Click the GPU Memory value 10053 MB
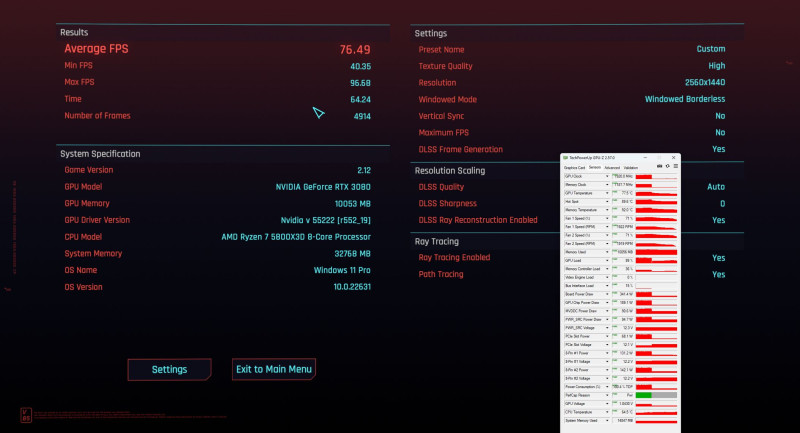This screenshot has width=800, height=433. 353,203
